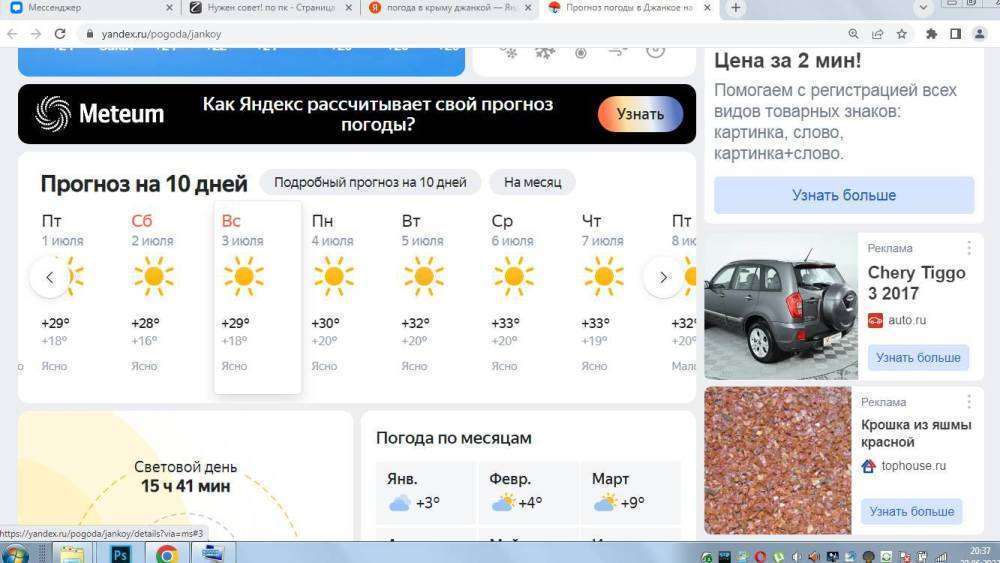
Task: Click the Крошка из яшмы красной ad title
Action: [916, 434]
